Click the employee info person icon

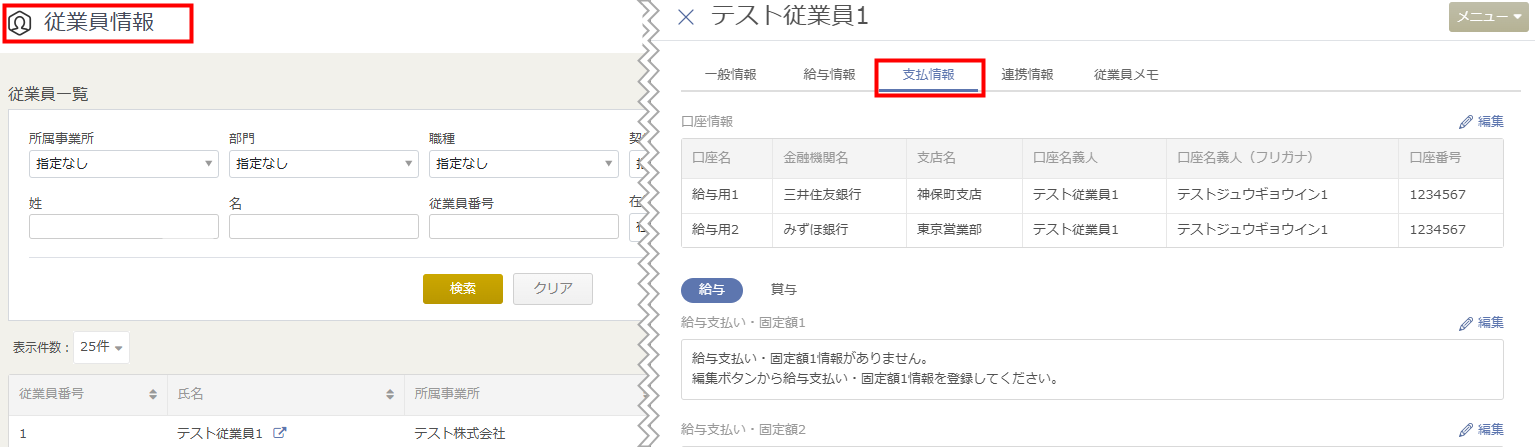click(x=20, y=23)
